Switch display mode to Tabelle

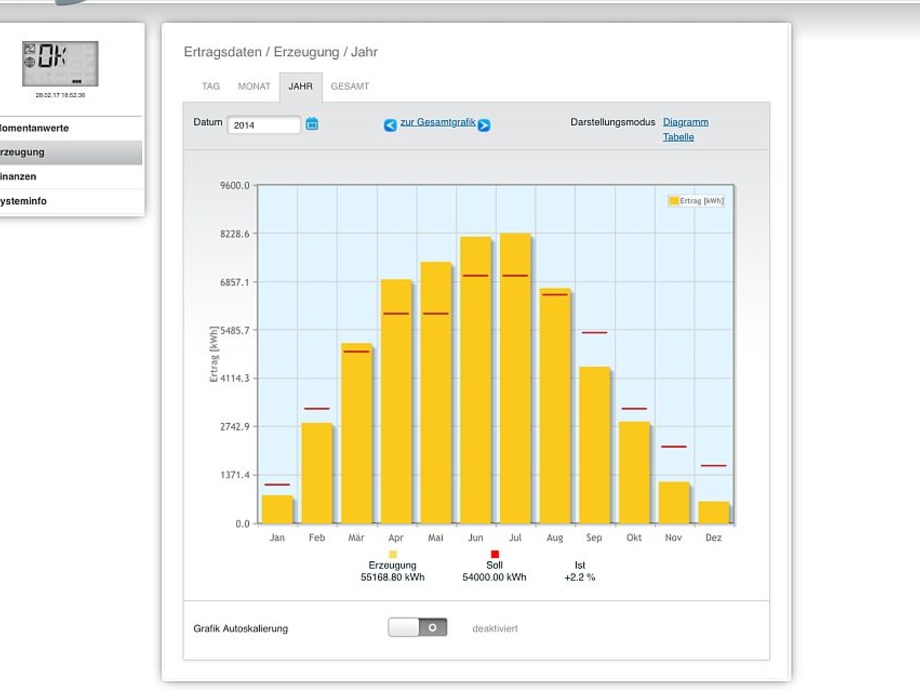tap(678, 137)
